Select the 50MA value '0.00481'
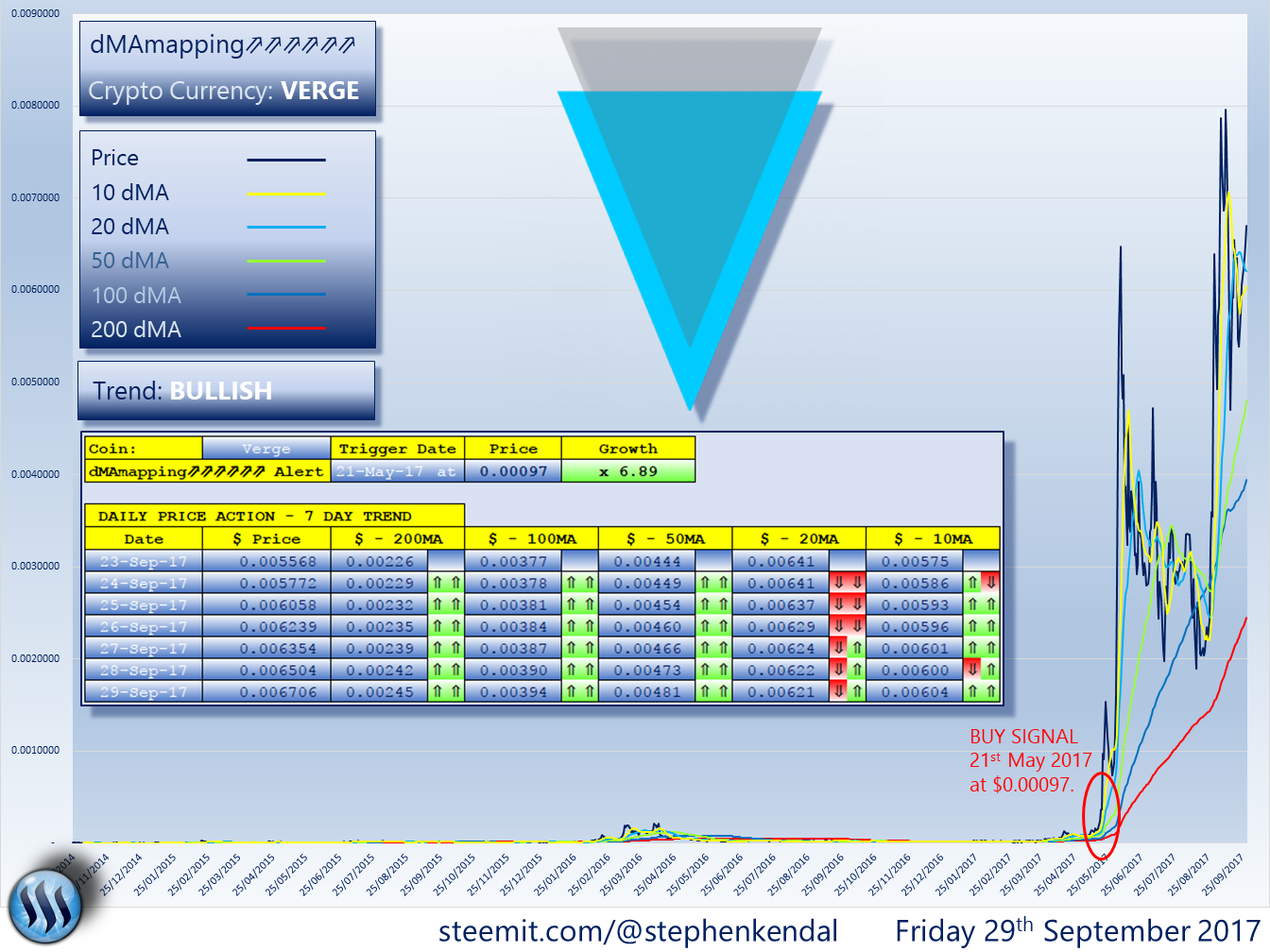The height and width of the screenshot is (952, 1270). click(647, 692)
